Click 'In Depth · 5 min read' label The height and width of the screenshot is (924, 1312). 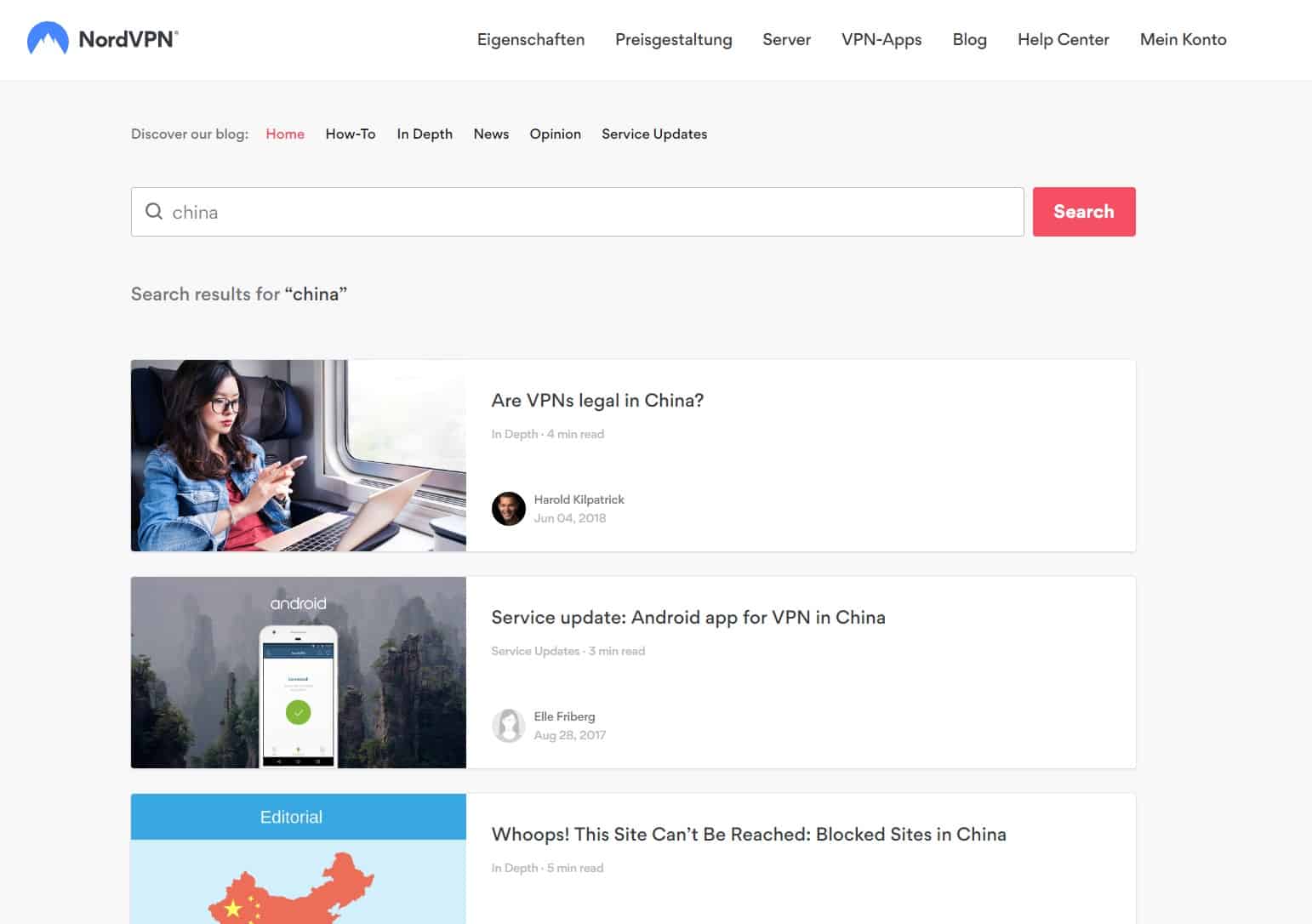547,868
